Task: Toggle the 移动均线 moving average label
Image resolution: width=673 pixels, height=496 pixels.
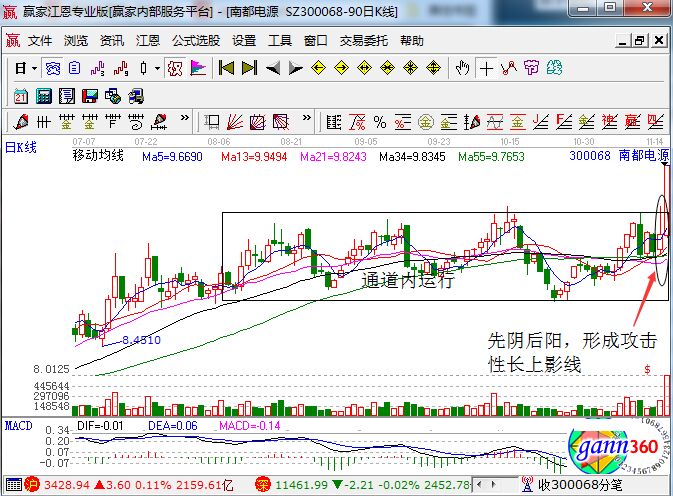Action: coord(98,156)
